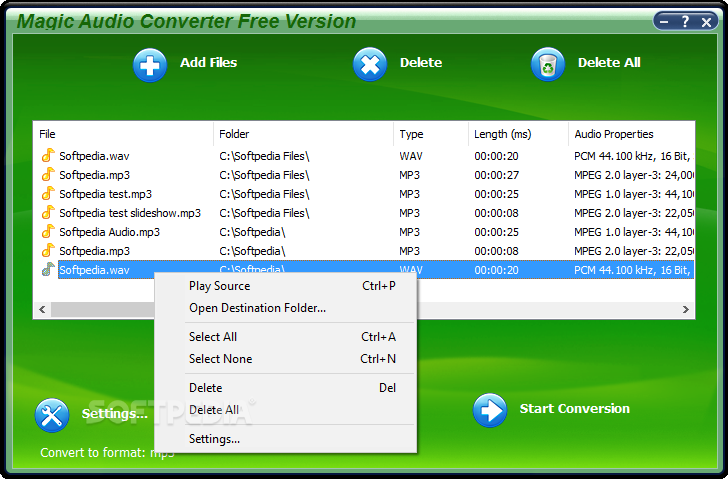Click the music note icon of Softpedia test.mp3
The image size is (728, 479).
[x=48, y=194]
